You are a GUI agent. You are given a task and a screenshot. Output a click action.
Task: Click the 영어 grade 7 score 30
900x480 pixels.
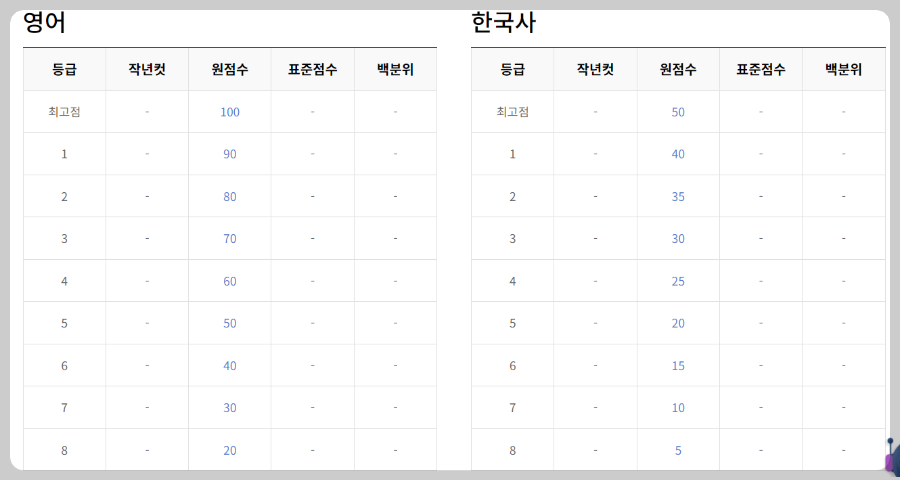[x=230, y=408]
